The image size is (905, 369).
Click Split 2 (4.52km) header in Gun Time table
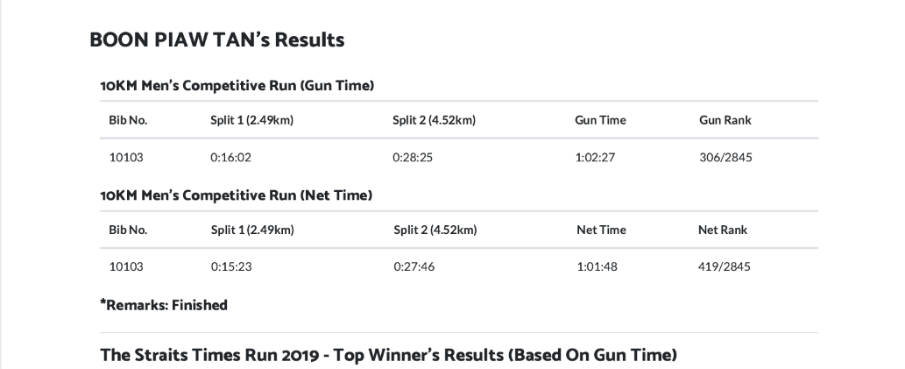(x=434, y=120)
